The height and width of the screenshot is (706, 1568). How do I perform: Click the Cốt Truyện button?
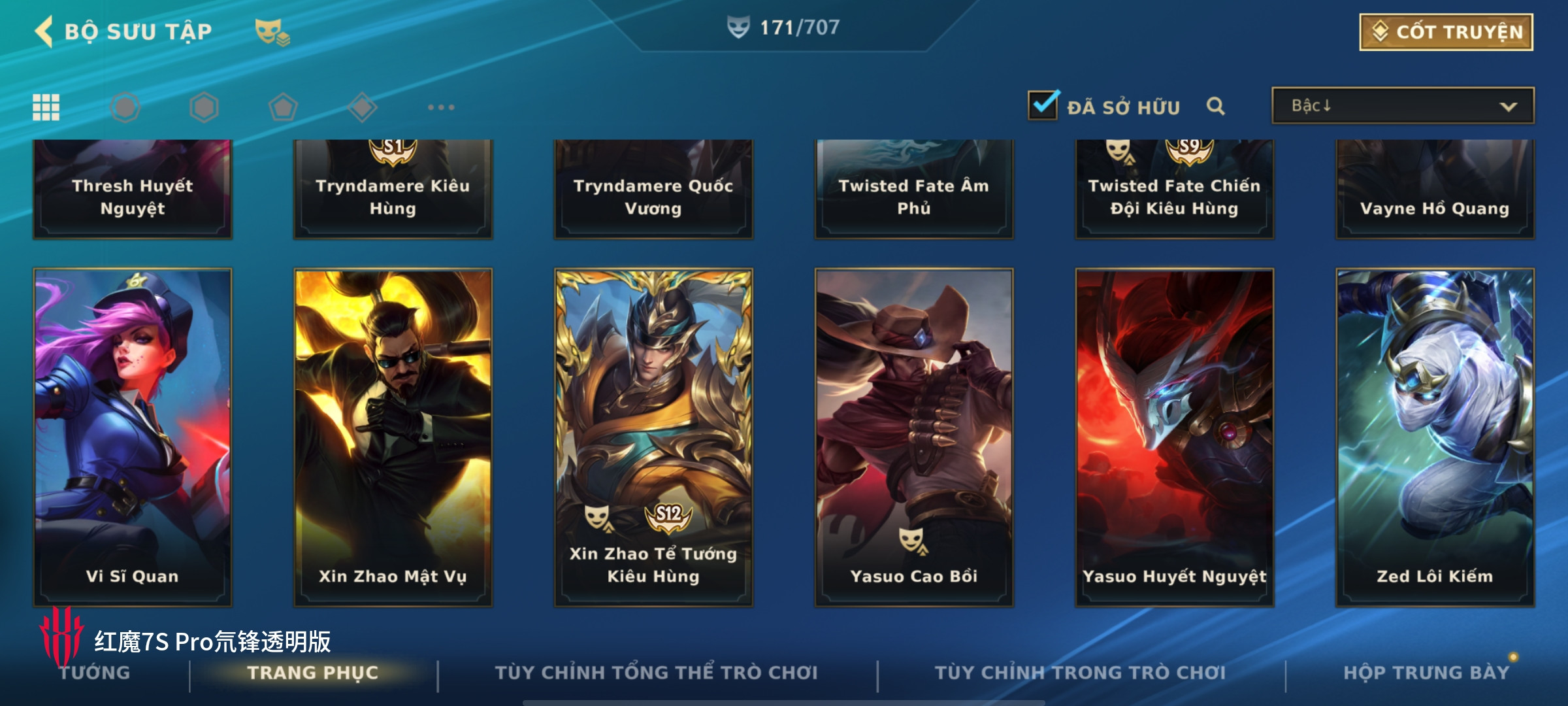click(1446, 32)
